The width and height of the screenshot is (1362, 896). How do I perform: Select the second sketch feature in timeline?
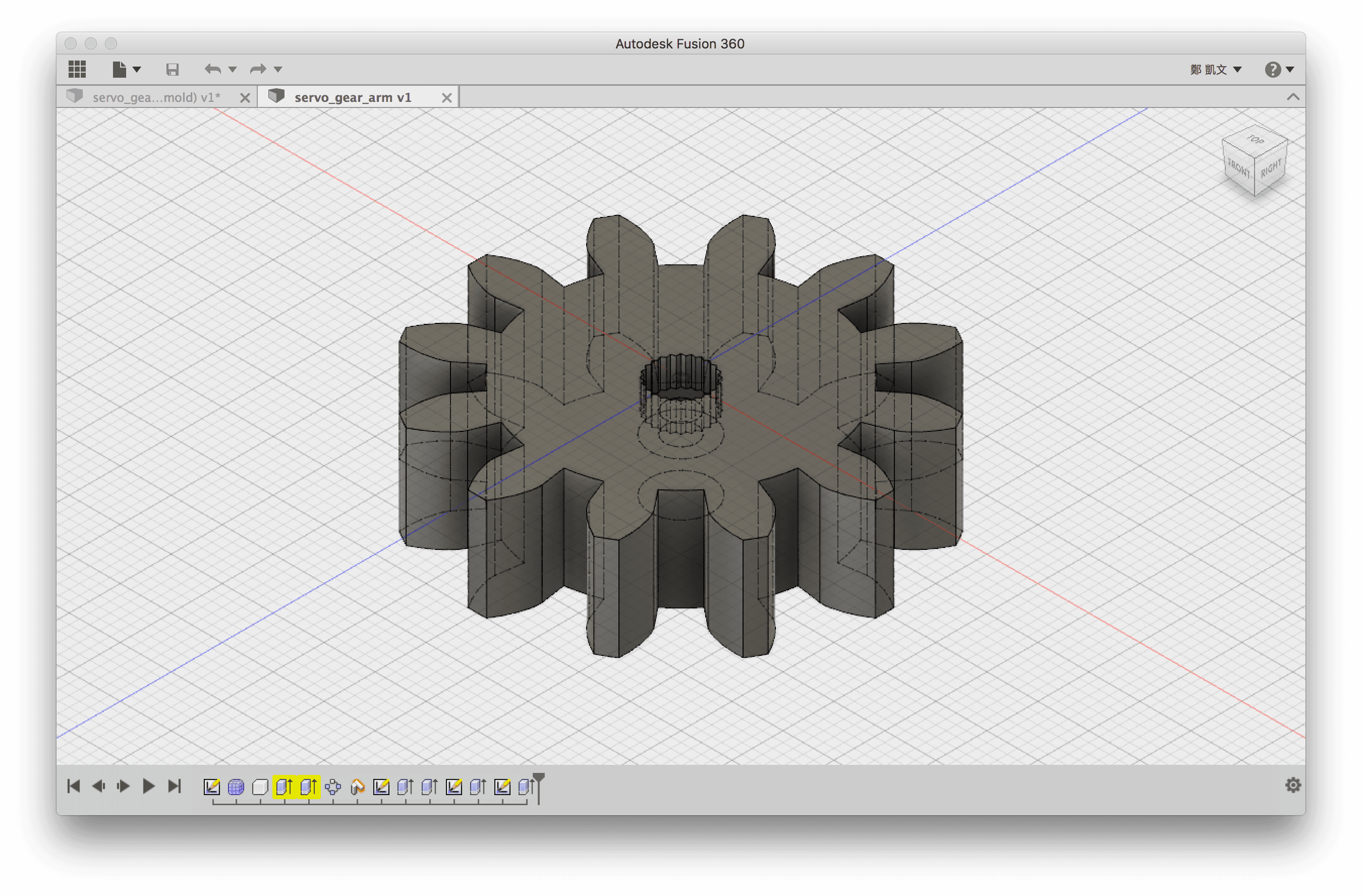click(381, 788)
